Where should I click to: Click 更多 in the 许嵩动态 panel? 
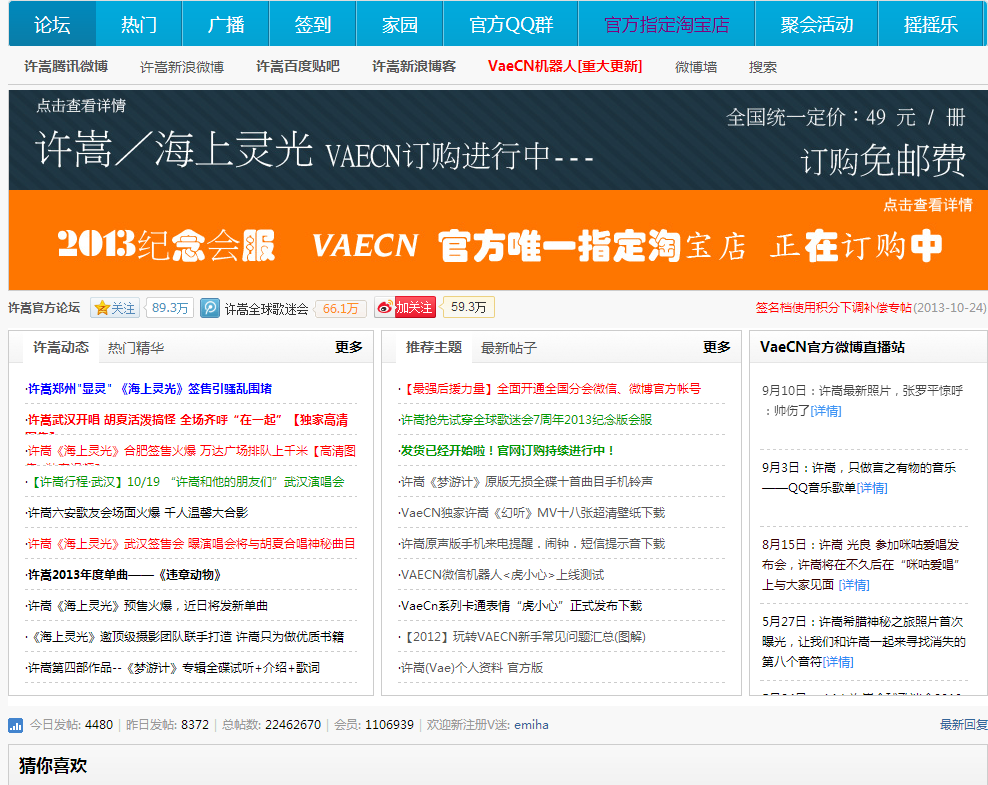[348, 347]
